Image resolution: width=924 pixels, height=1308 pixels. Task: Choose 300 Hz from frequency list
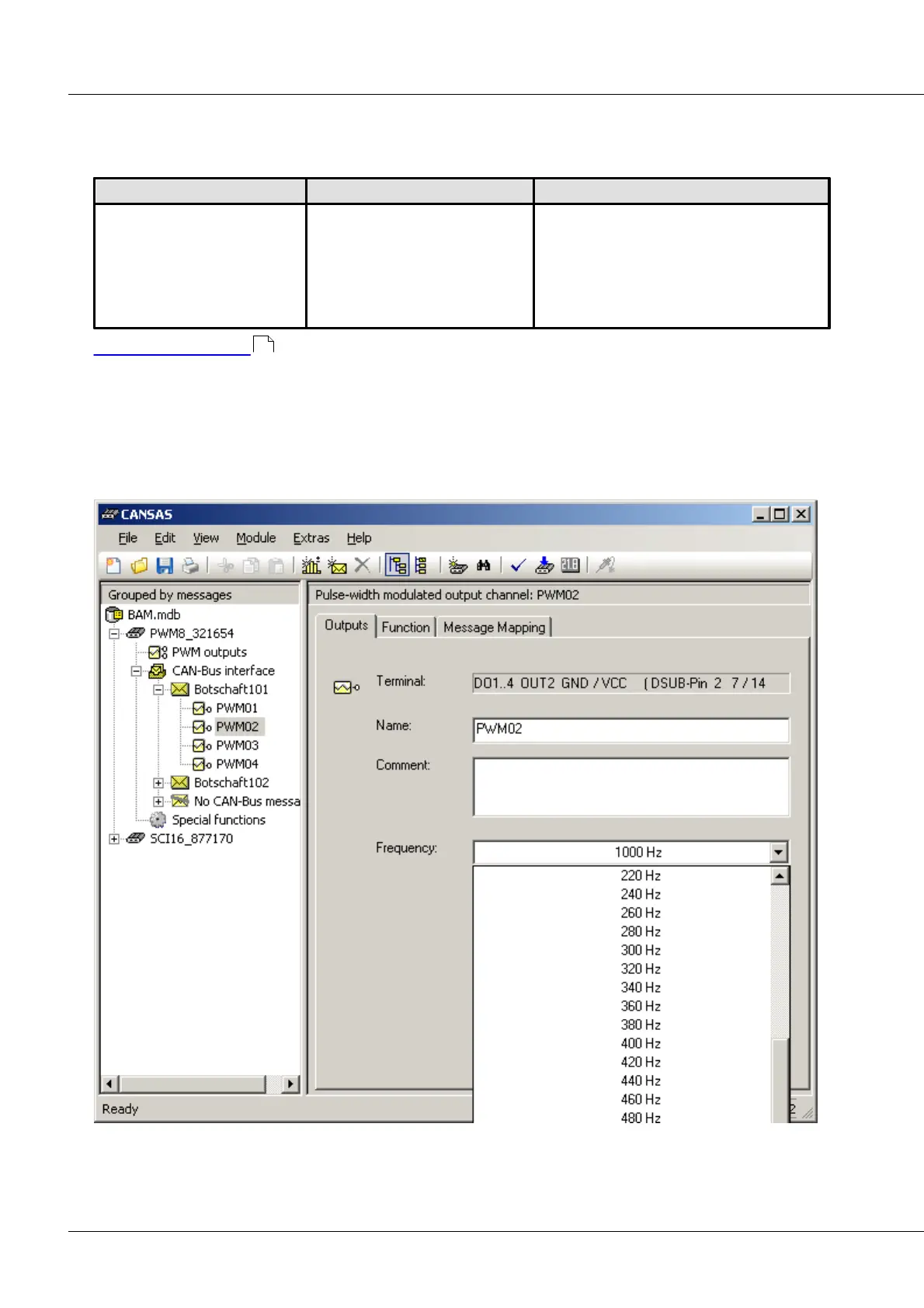pyautogui.click(x=641, y=950)
